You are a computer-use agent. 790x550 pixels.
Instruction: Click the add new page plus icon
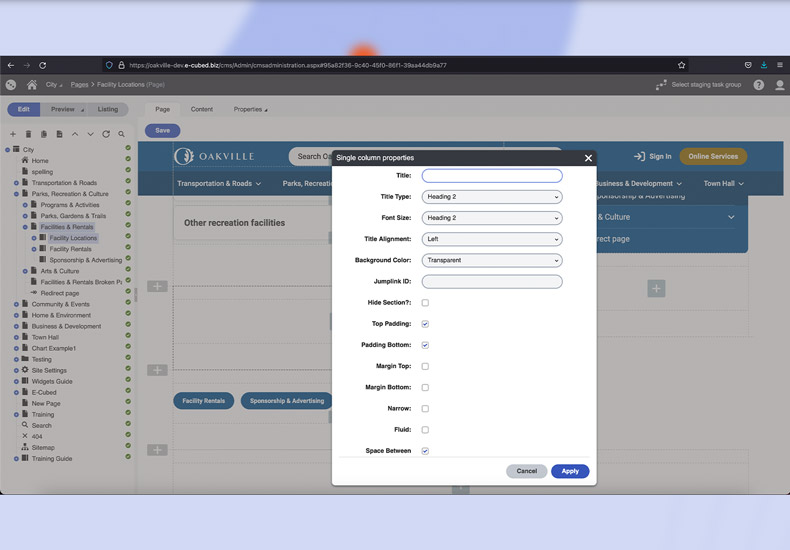(13, 134)
